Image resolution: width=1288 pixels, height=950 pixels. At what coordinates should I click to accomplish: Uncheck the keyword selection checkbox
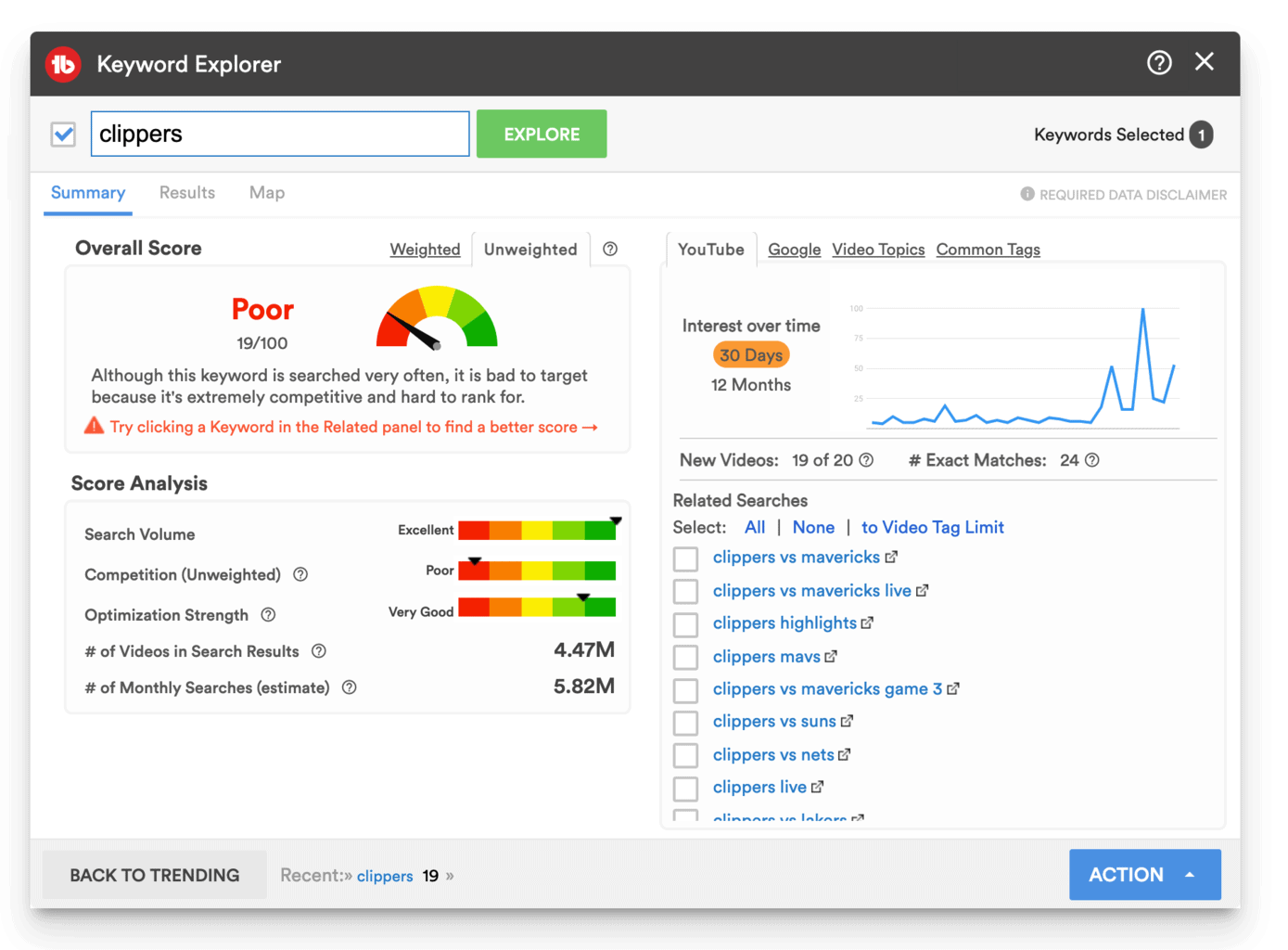(x=63, y=135)
